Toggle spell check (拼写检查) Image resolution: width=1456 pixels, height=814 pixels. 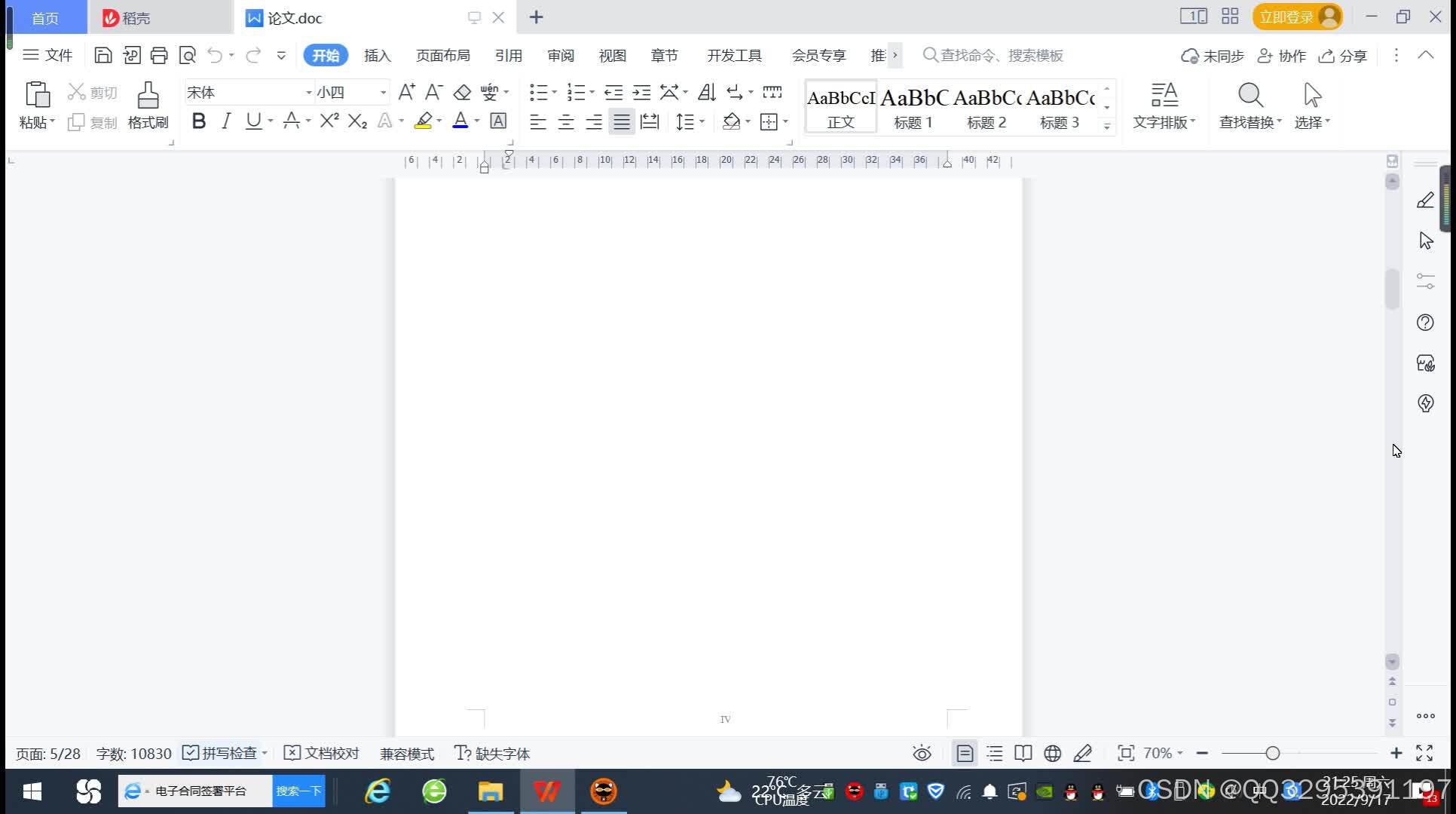pyautogui.click(x=220, y=753)
